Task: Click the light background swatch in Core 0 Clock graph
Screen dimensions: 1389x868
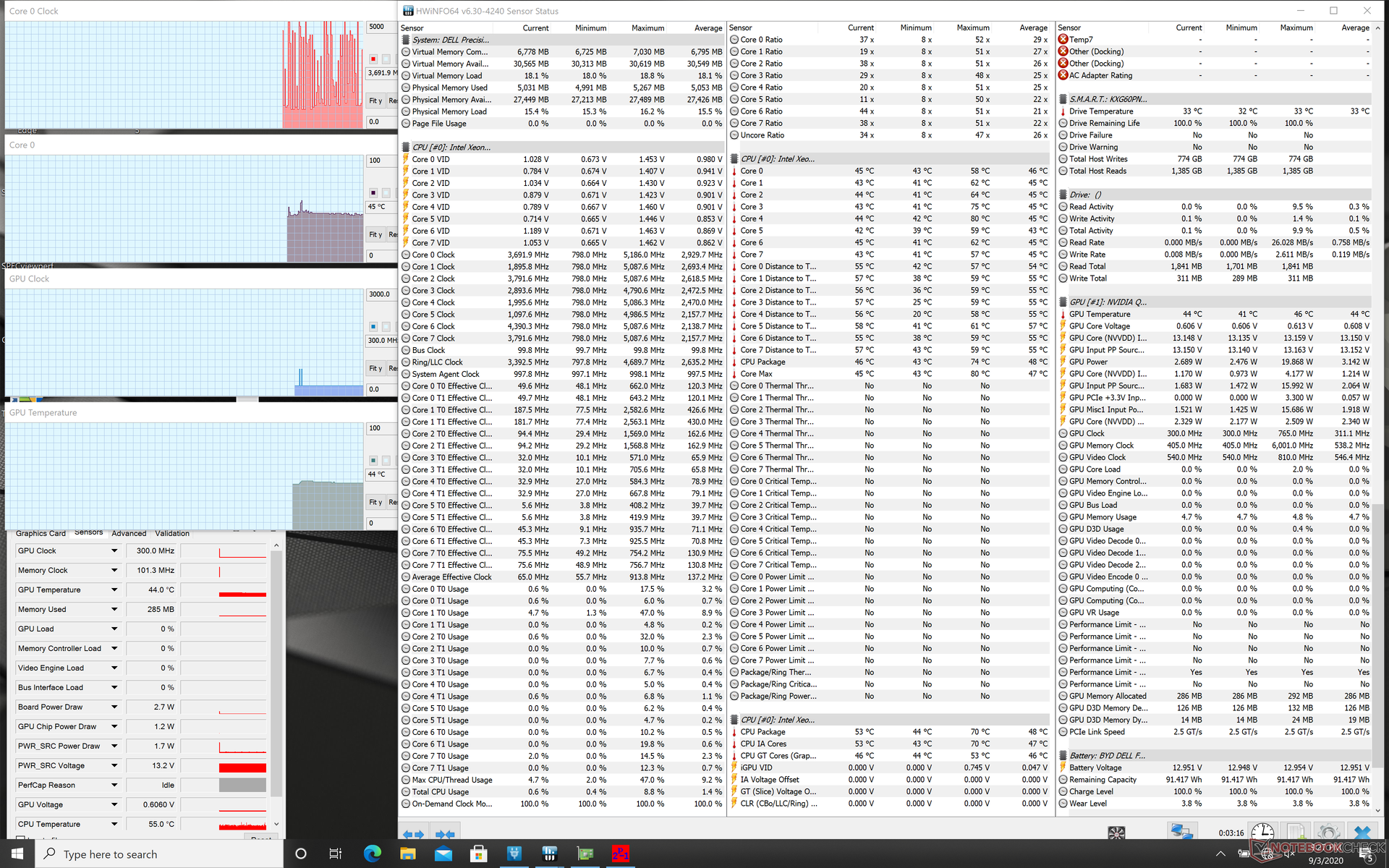Action: tap(386, 59)
